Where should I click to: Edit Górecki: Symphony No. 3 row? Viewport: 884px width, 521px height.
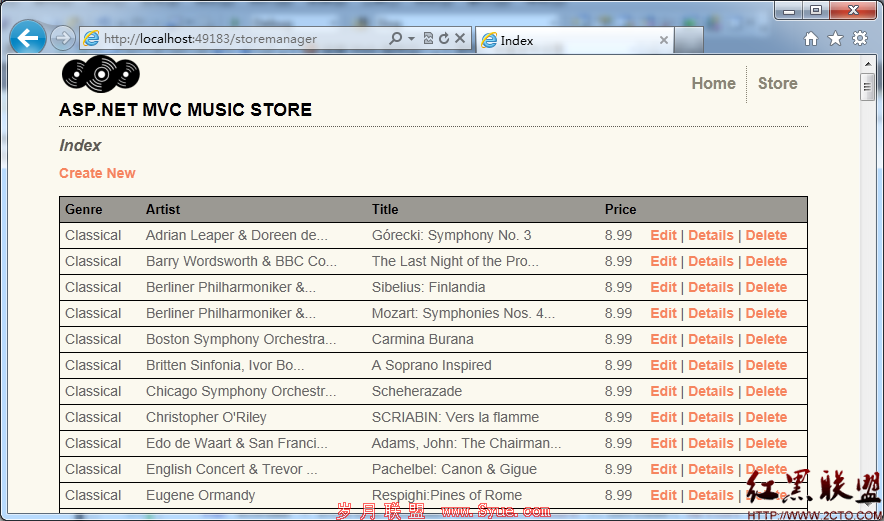pos(663,235)
